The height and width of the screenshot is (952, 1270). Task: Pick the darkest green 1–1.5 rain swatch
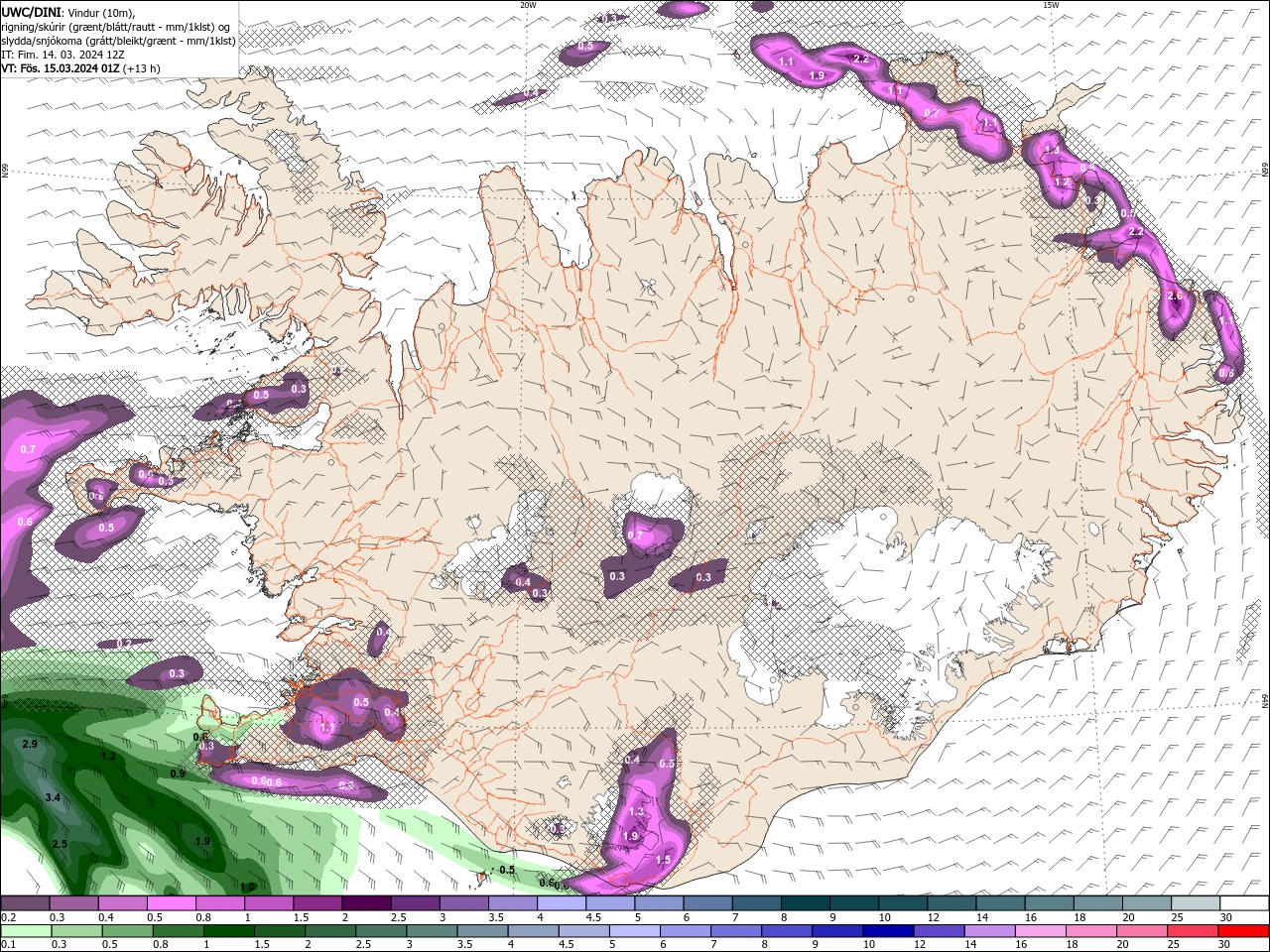[228, 931]
